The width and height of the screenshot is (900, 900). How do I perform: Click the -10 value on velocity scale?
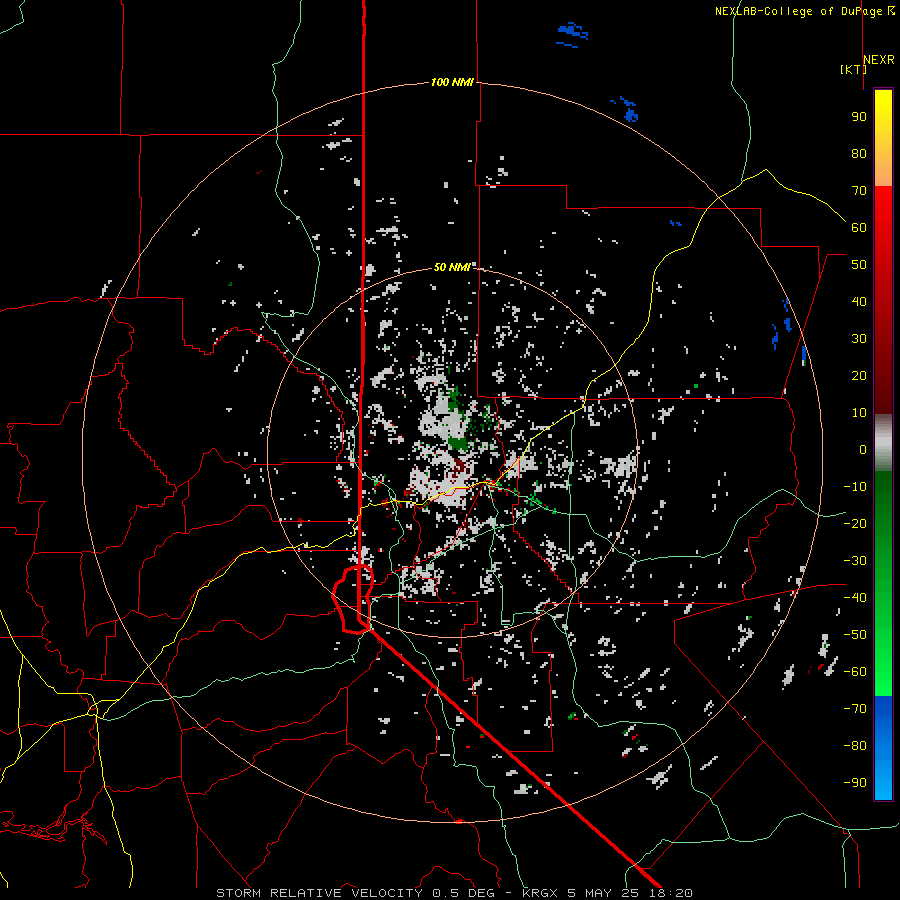tap(855, 487)
